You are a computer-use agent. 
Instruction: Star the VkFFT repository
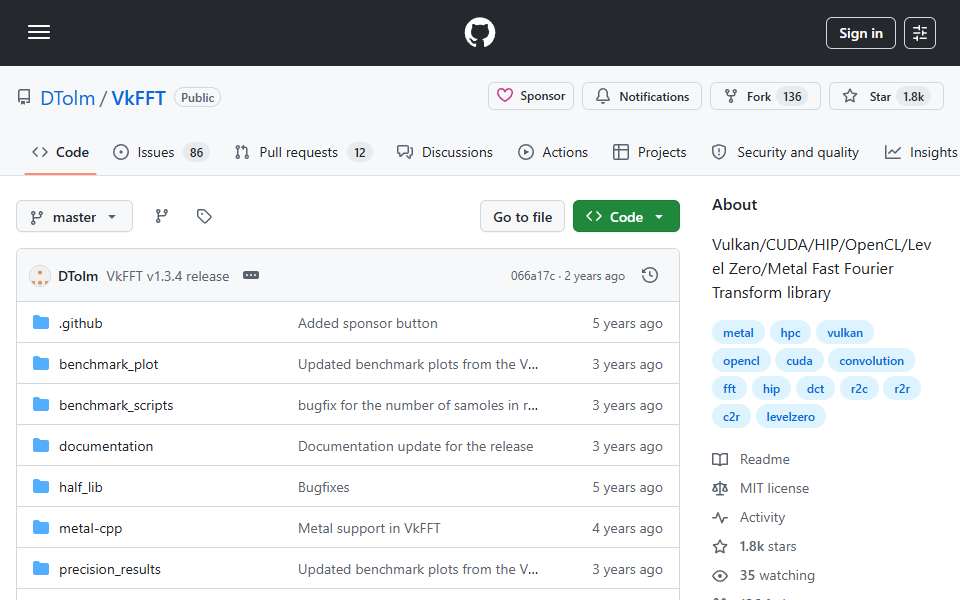pos(886,96)
